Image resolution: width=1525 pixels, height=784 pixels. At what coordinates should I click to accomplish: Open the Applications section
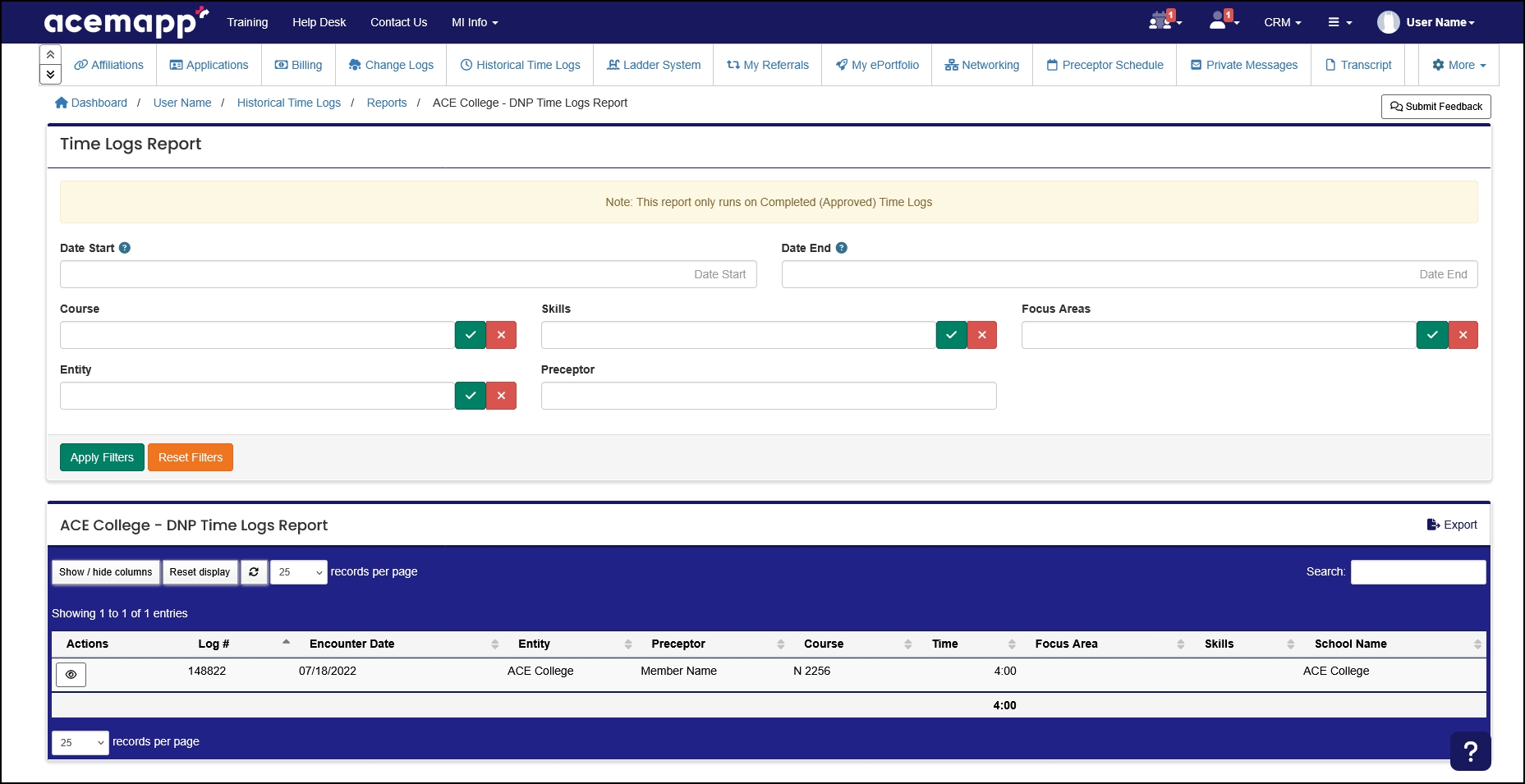(209, 65)
